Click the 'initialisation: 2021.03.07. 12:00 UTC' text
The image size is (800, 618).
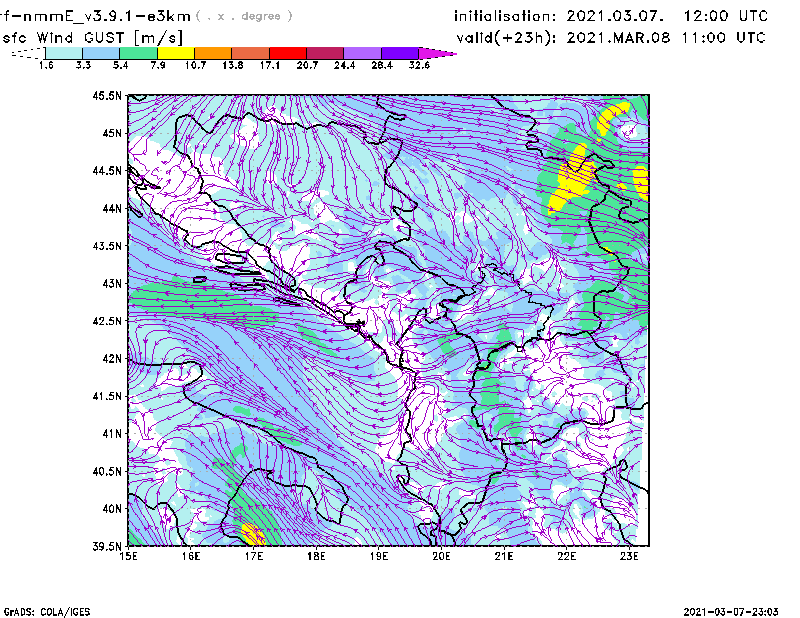click(611, 16)
